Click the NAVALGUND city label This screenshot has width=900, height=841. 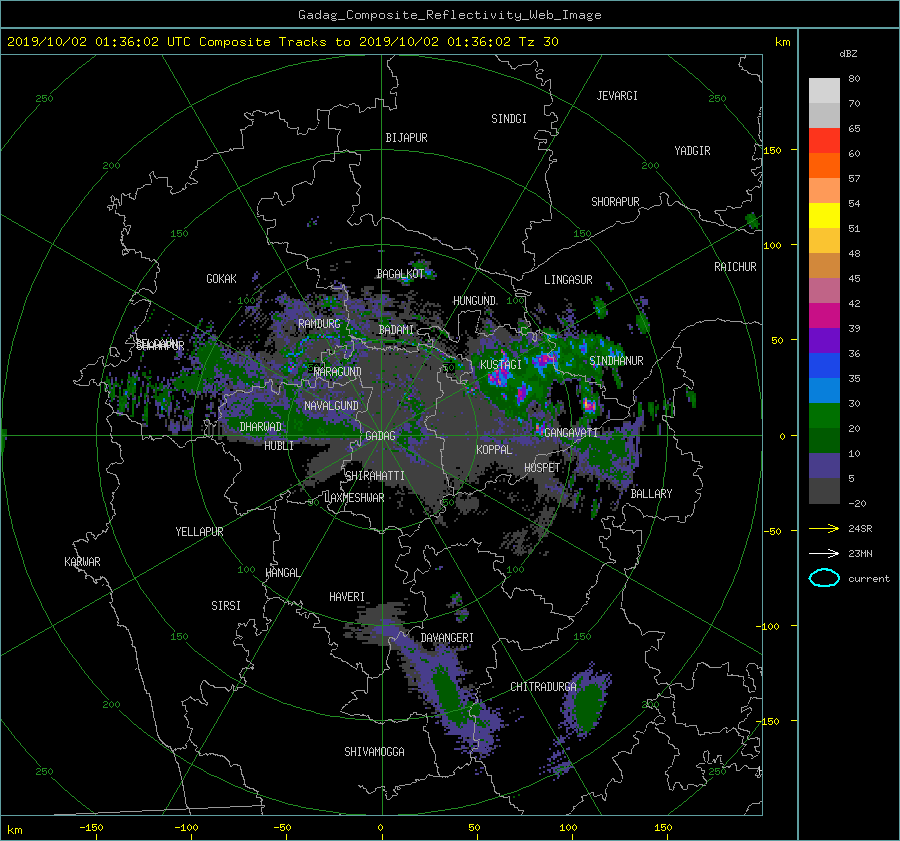(331, 406)
